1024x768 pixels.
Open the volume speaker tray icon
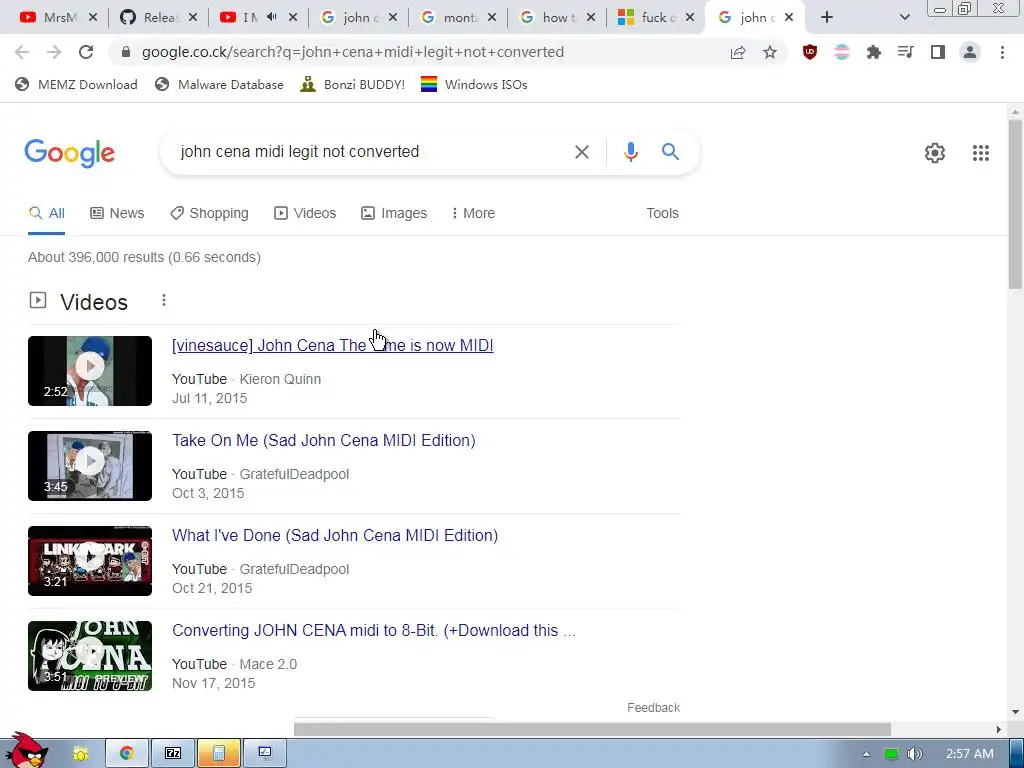pos(914,754)
